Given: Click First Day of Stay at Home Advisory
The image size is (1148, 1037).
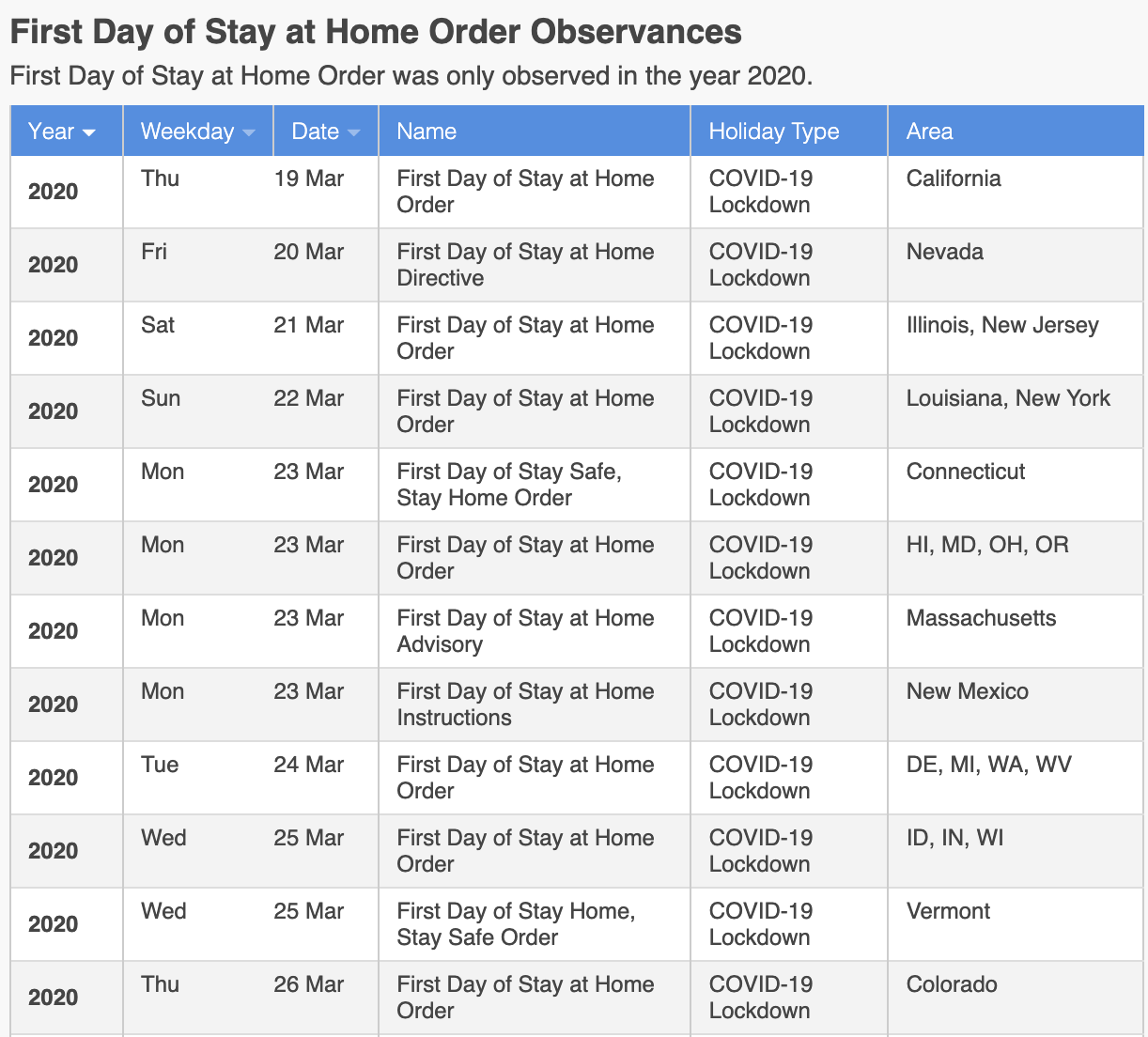Looking at the screenshot, I should tap(525, 631).
